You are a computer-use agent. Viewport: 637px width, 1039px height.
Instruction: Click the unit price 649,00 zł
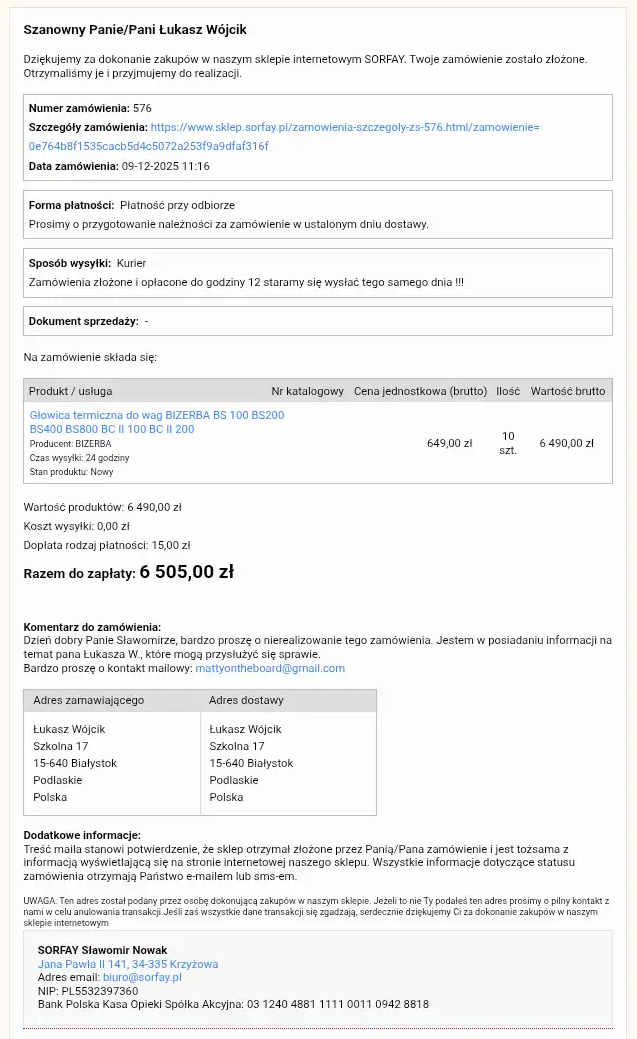pyautogui.click(x=449, y=443)
